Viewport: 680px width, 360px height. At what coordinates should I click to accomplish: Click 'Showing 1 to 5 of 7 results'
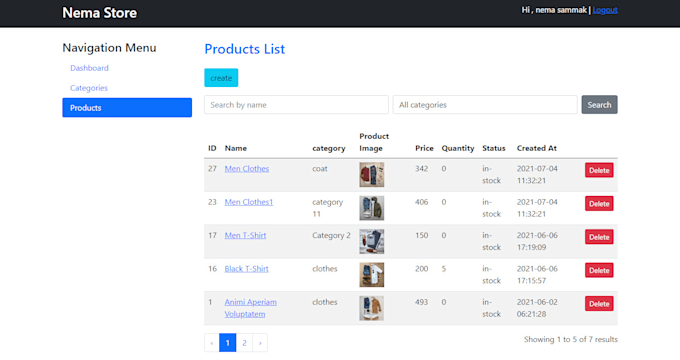coord(571,340)
